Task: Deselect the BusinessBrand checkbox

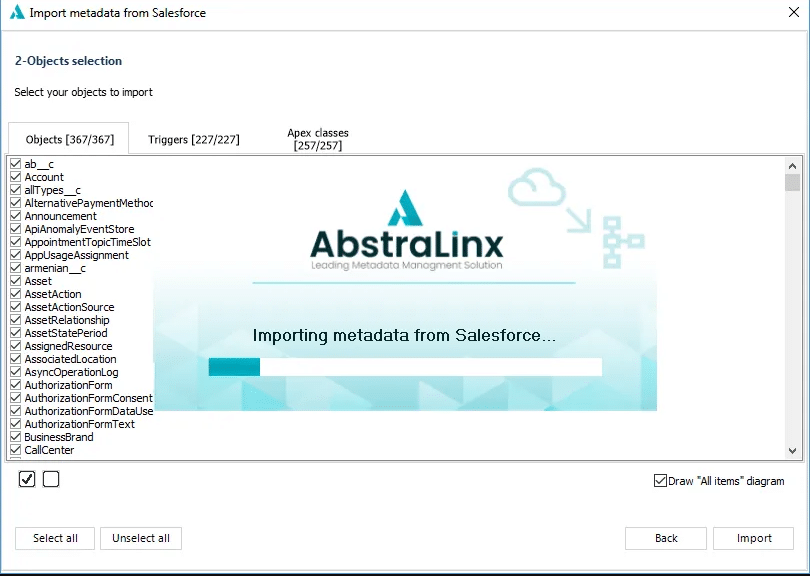Action: tap(16, 437)
